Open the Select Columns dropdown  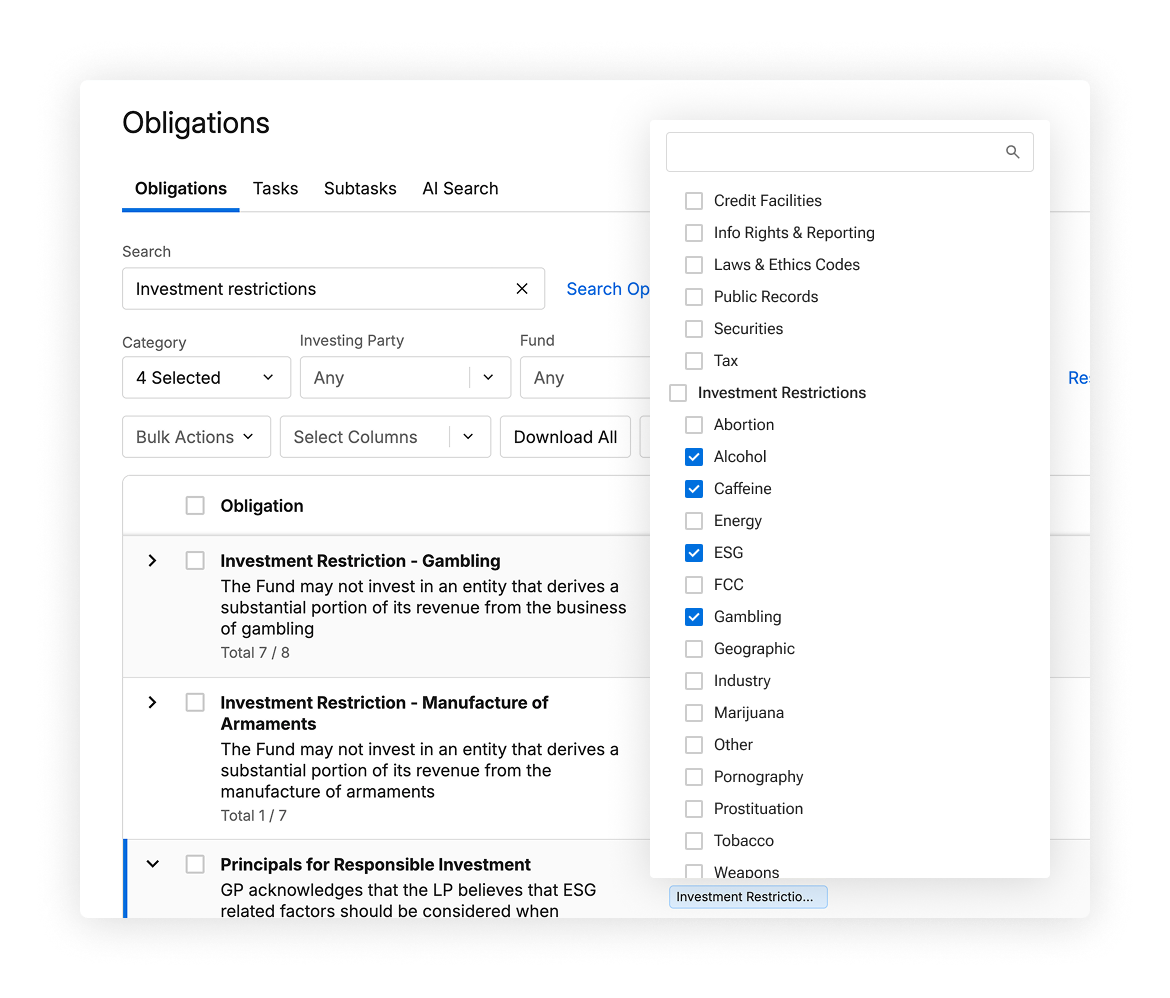[385, 437]
